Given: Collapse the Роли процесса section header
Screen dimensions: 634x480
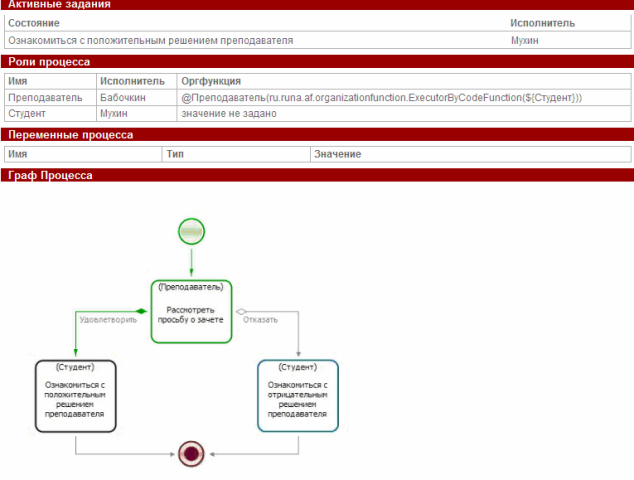Looking at the screenshot, I should pyautogui.click(x=49, y=62).
